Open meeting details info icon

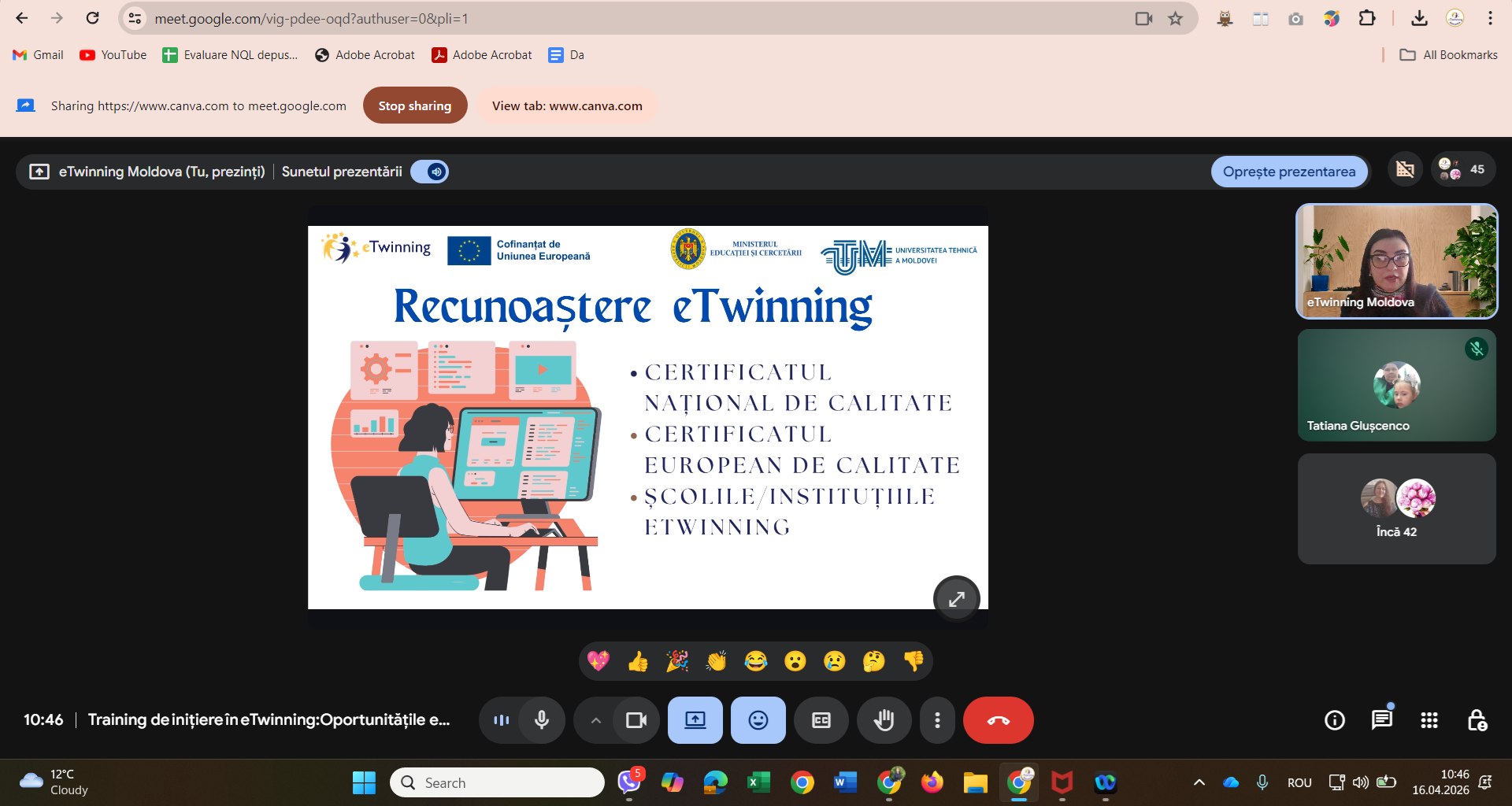tap(1334, 720)
